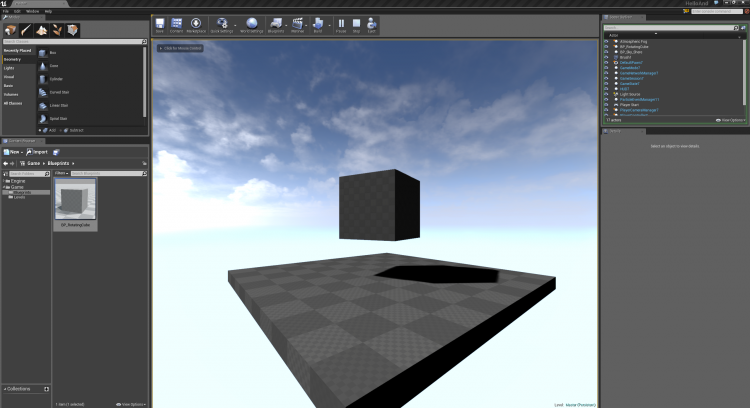750x408 pixels.
Task: Open World Settings globe icon
Action: (x=252, y=25)
